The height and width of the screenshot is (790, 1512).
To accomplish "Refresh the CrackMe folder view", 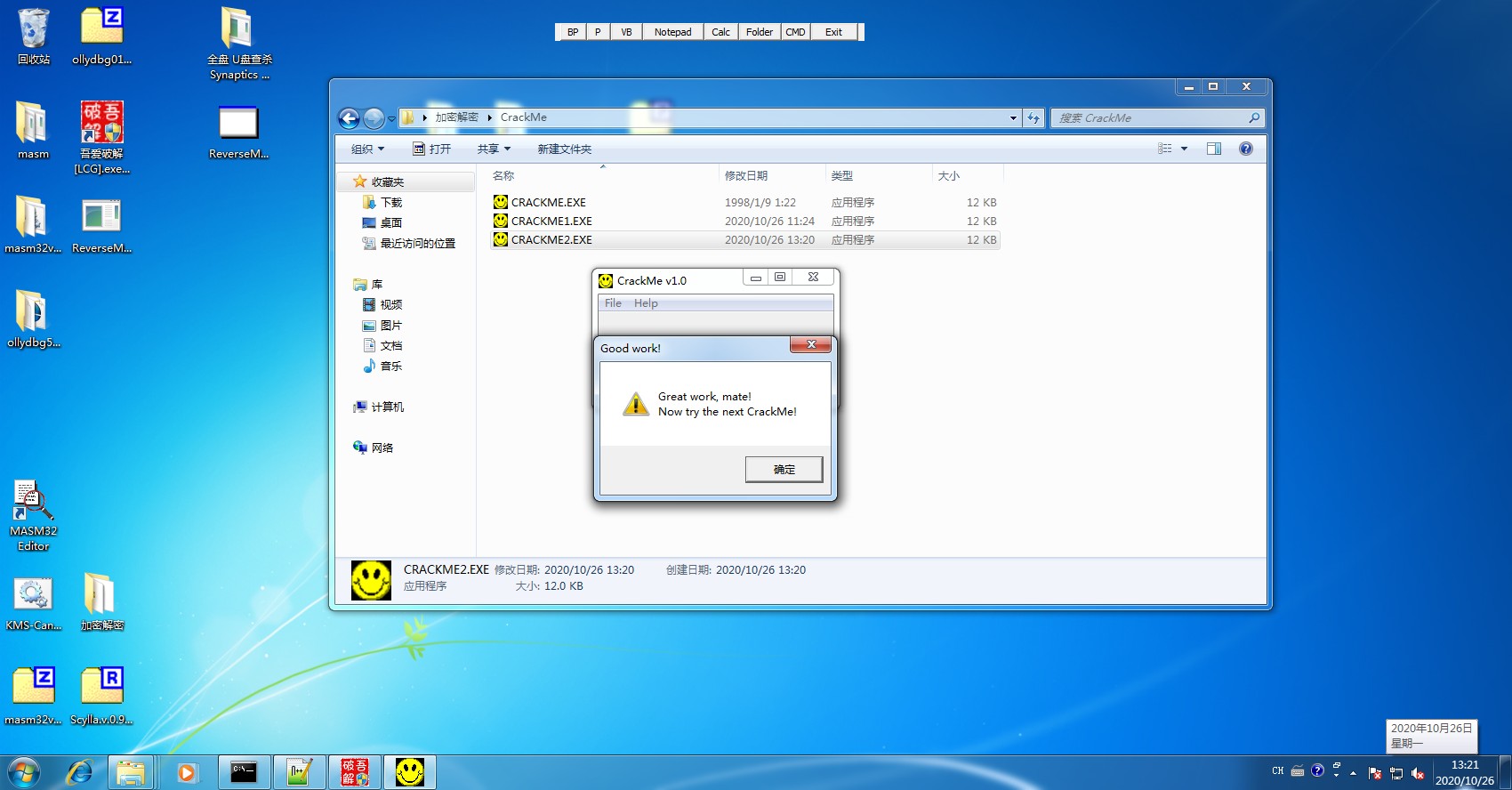I will [1033, 117].
